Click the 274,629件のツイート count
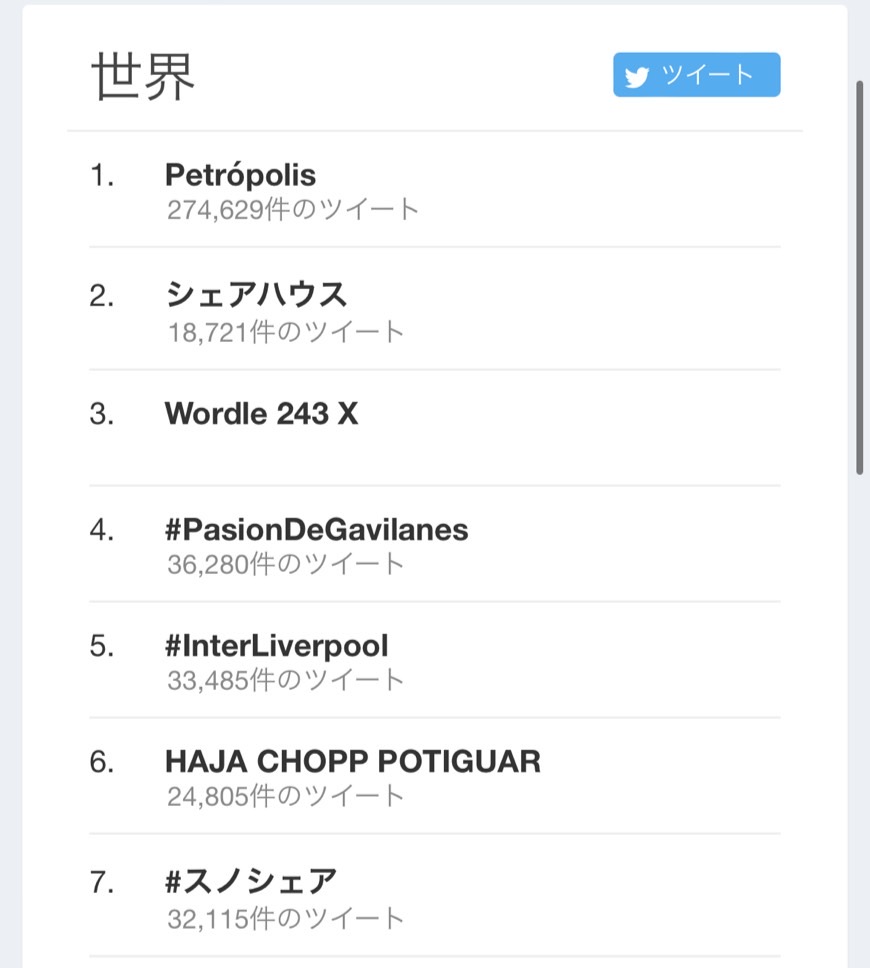Screen dimensions: 870x968 pos(293,210)
